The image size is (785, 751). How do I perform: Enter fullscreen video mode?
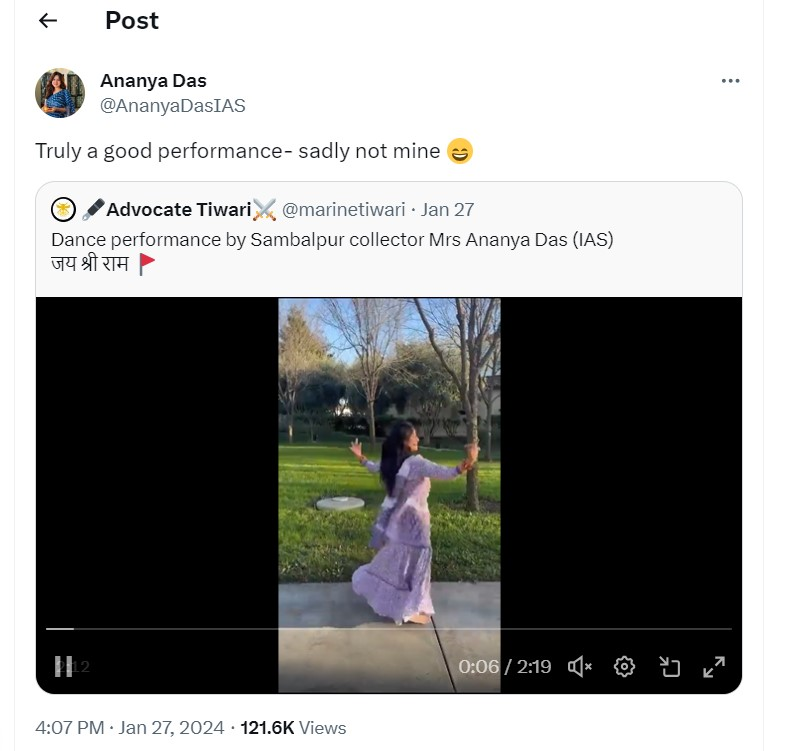(x=714, y=666)
